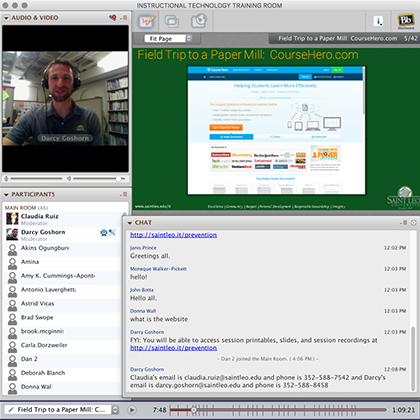Click the Blackboard logo icon
Screen dimensions: 420x420
[406, 21]
